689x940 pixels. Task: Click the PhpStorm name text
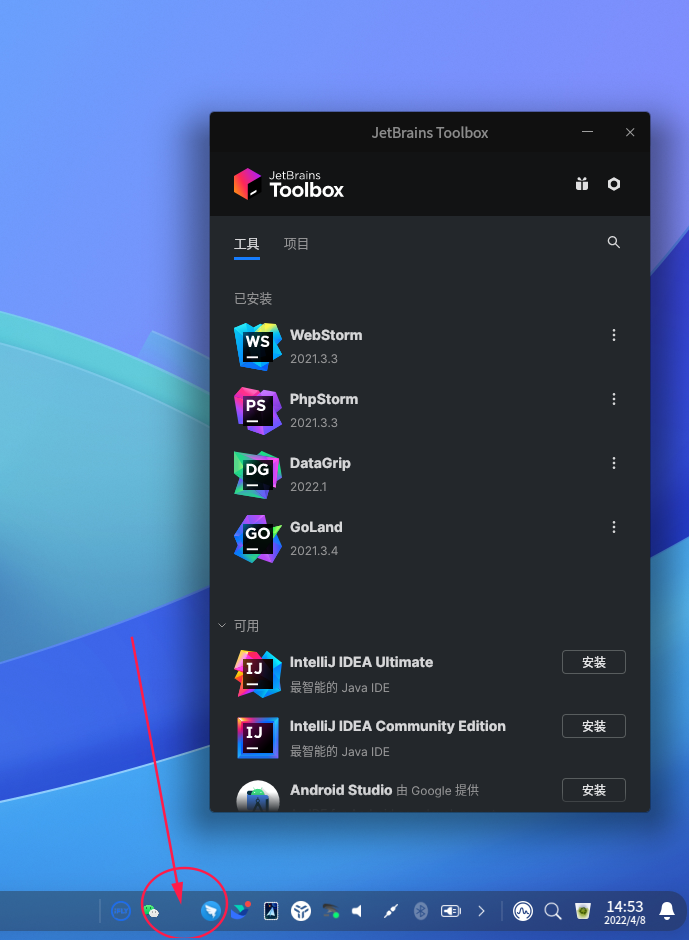pyautogui.click(x=324, y=399)
